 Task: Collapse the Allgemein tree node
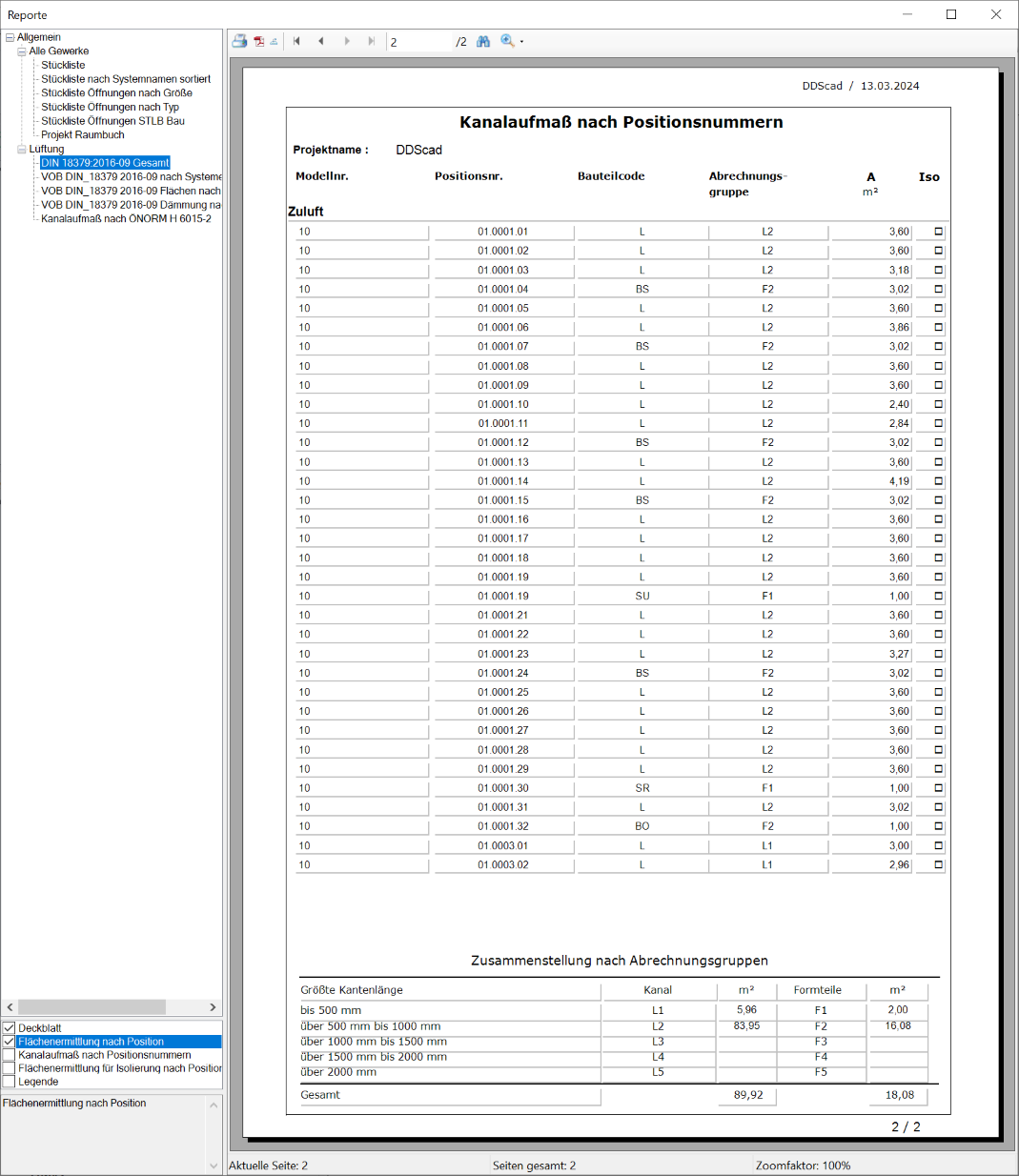10,37
